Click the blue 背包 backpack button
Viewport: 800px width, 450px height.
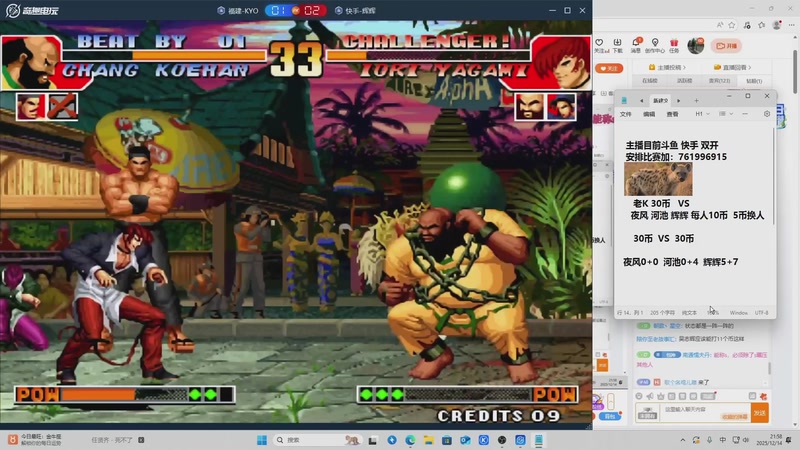[x=610, y=416]
